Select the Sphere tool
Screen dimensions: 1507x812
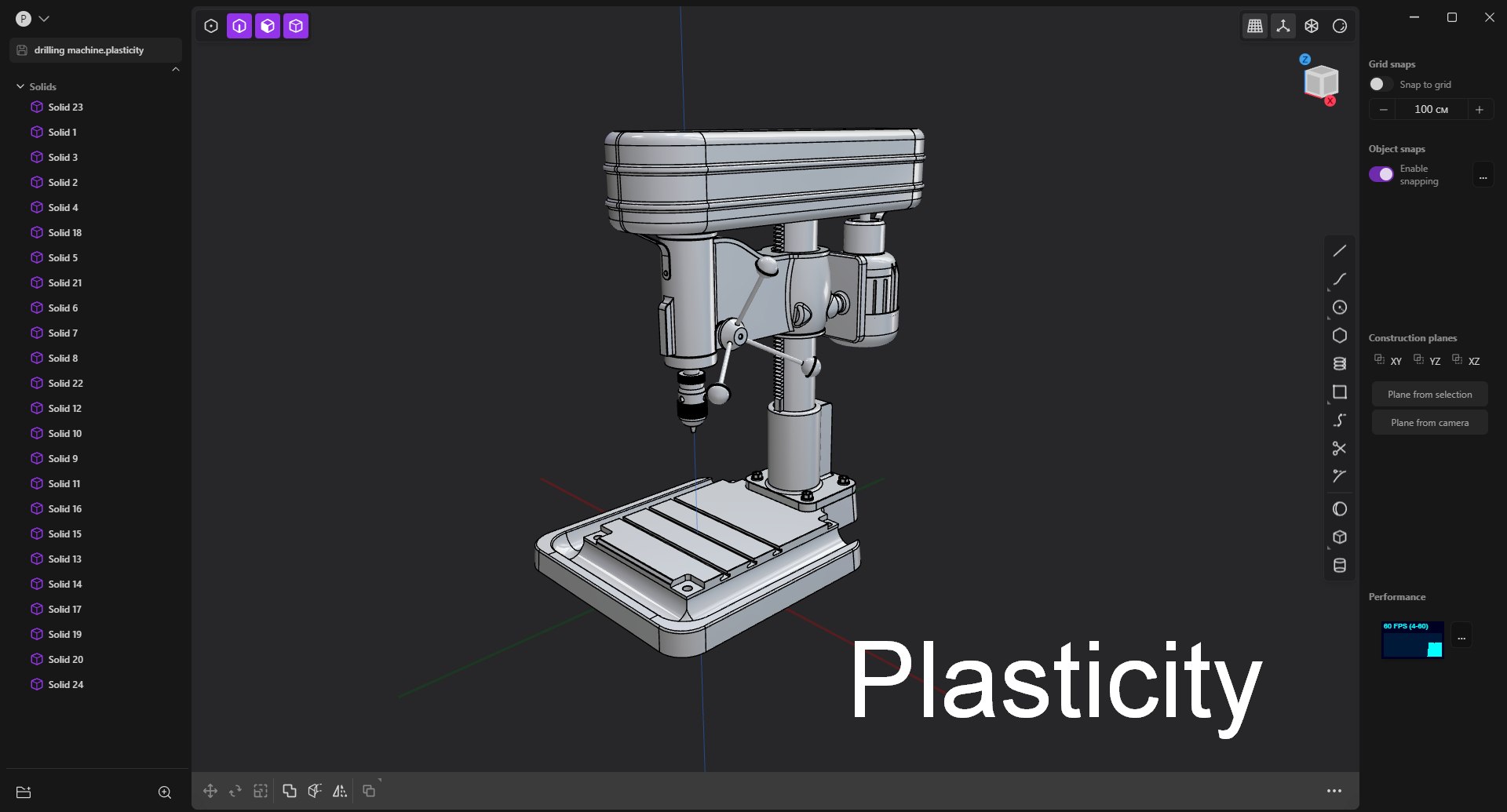1340,509
